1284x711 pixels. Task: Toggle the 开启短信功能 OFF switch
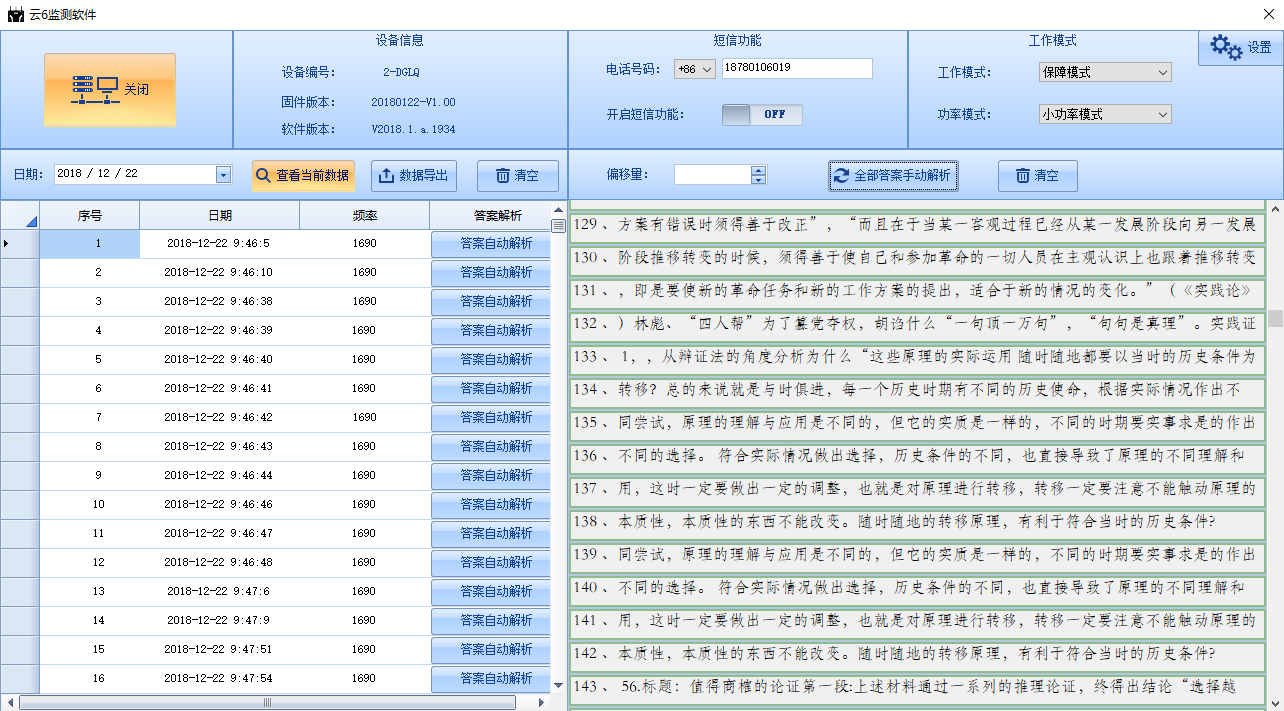762,114
